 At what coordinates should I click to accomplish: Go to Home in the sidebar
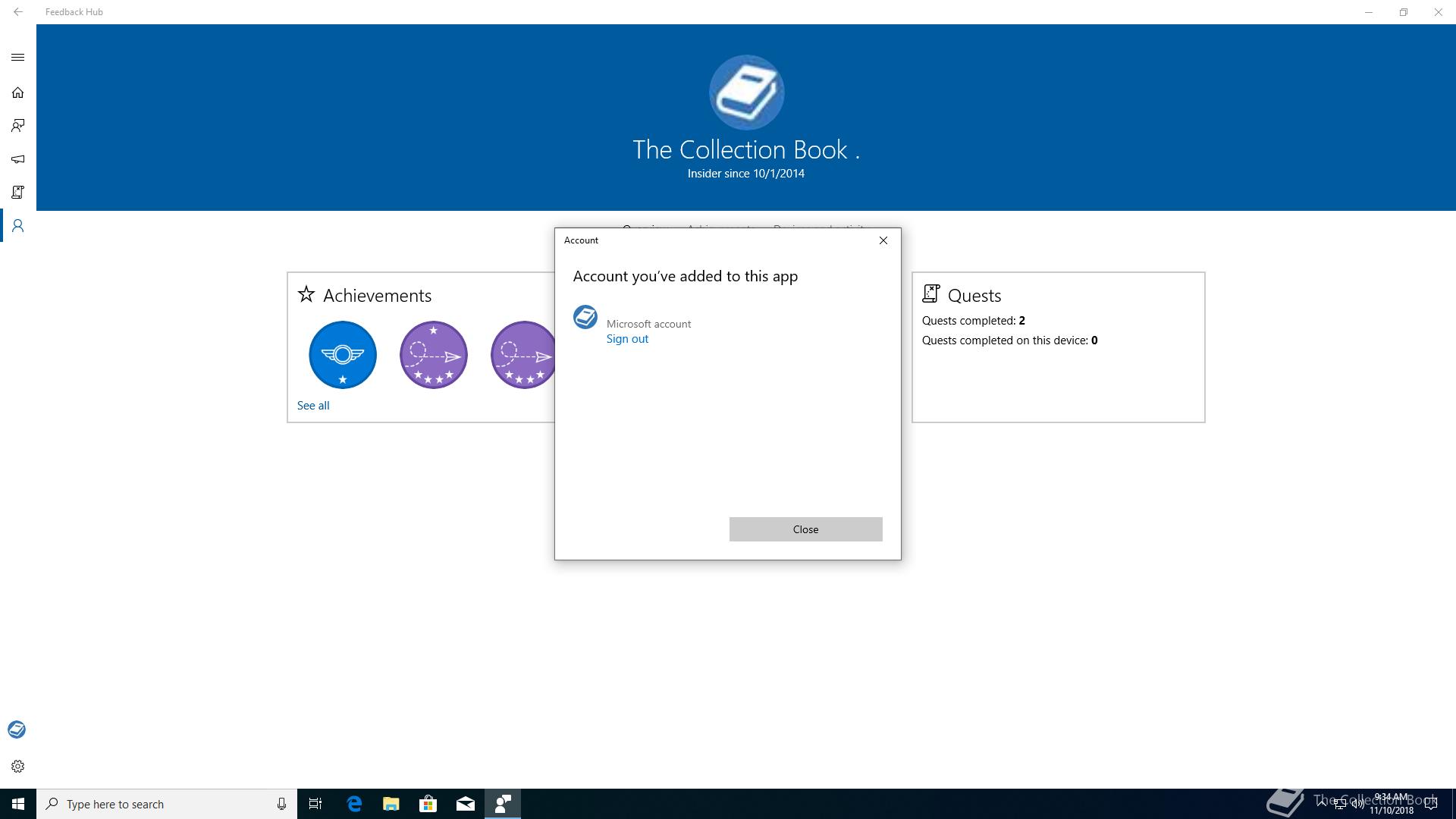pos(17,93)
